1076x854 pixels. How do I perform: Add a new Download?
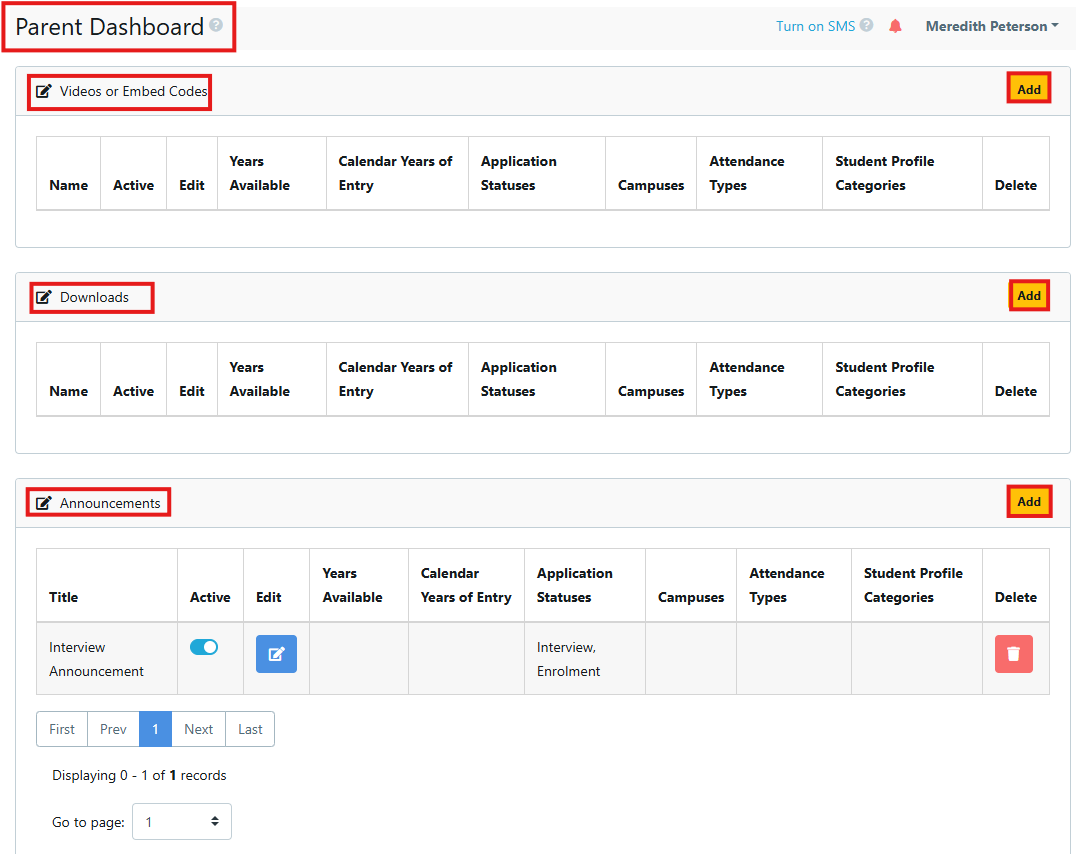click(x=1028, y=295)
